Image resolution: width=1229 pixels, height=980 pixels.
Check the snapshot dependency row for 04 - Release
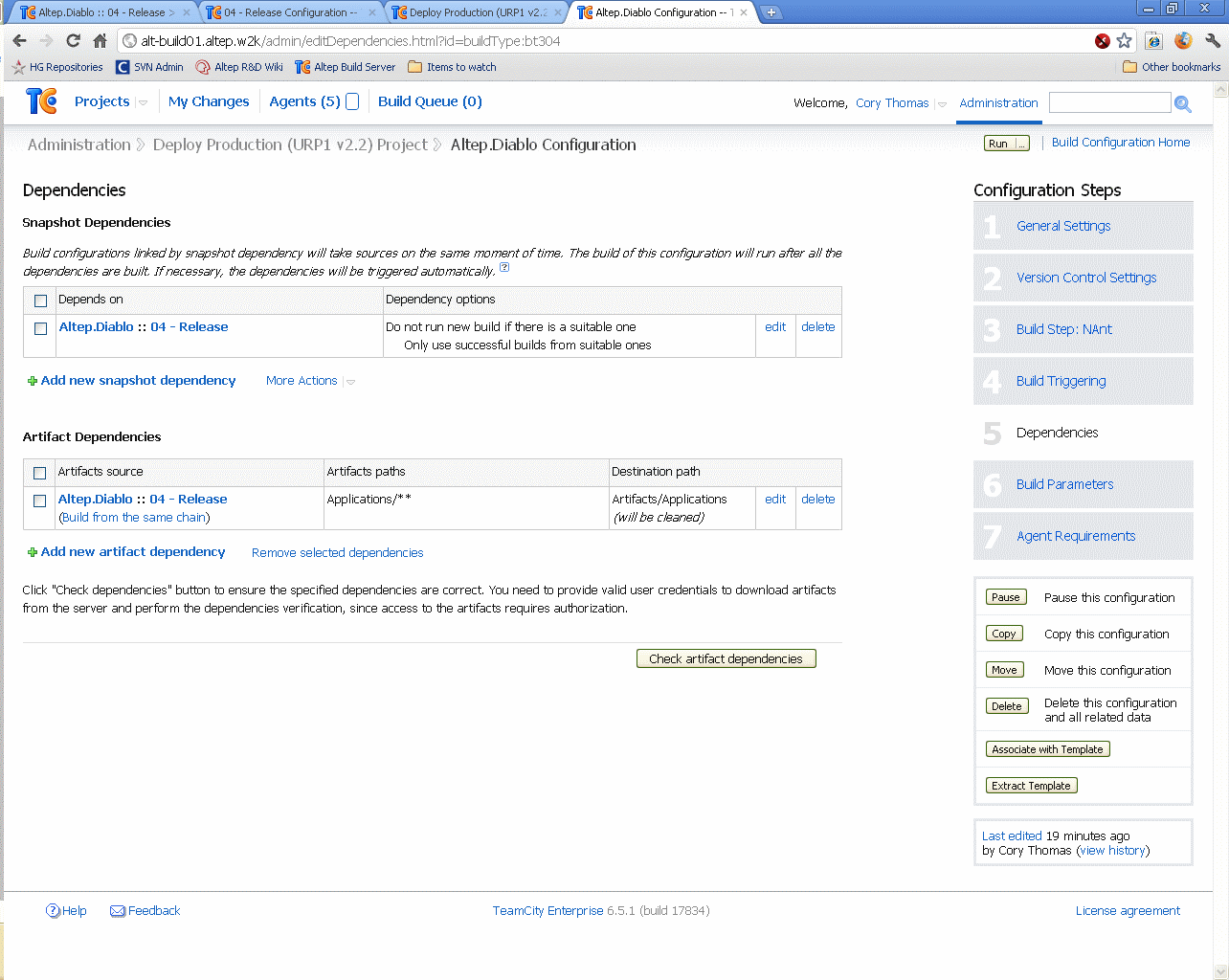pos(40,328)
